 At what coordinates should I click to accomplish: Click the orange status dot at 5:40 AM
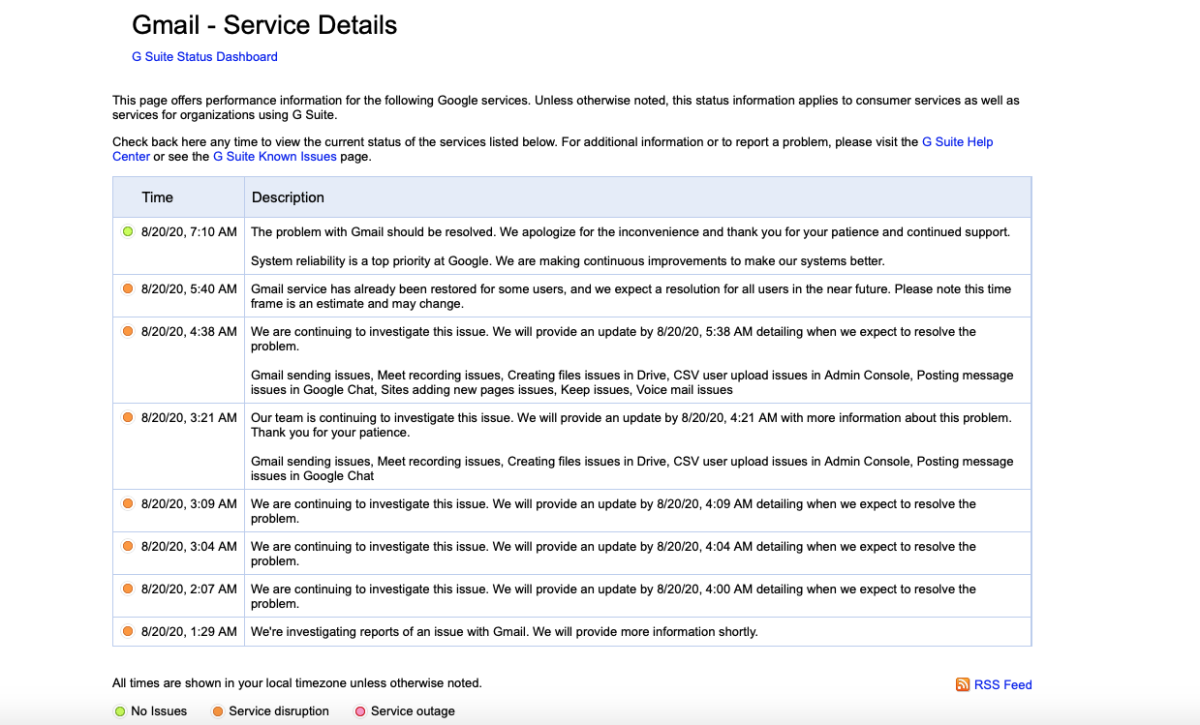[127, 289]
